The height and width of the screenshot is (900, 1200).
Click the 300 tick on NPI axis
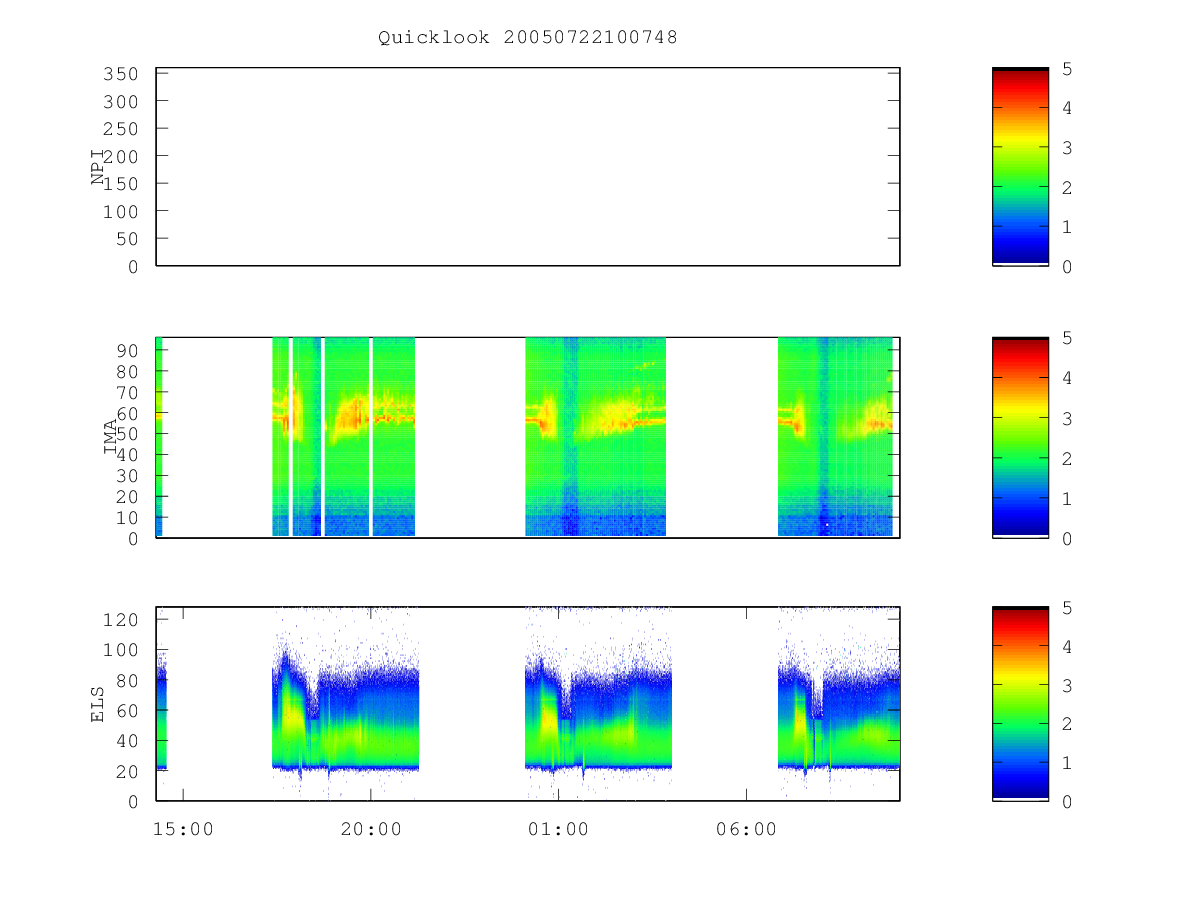pos(119,102)
